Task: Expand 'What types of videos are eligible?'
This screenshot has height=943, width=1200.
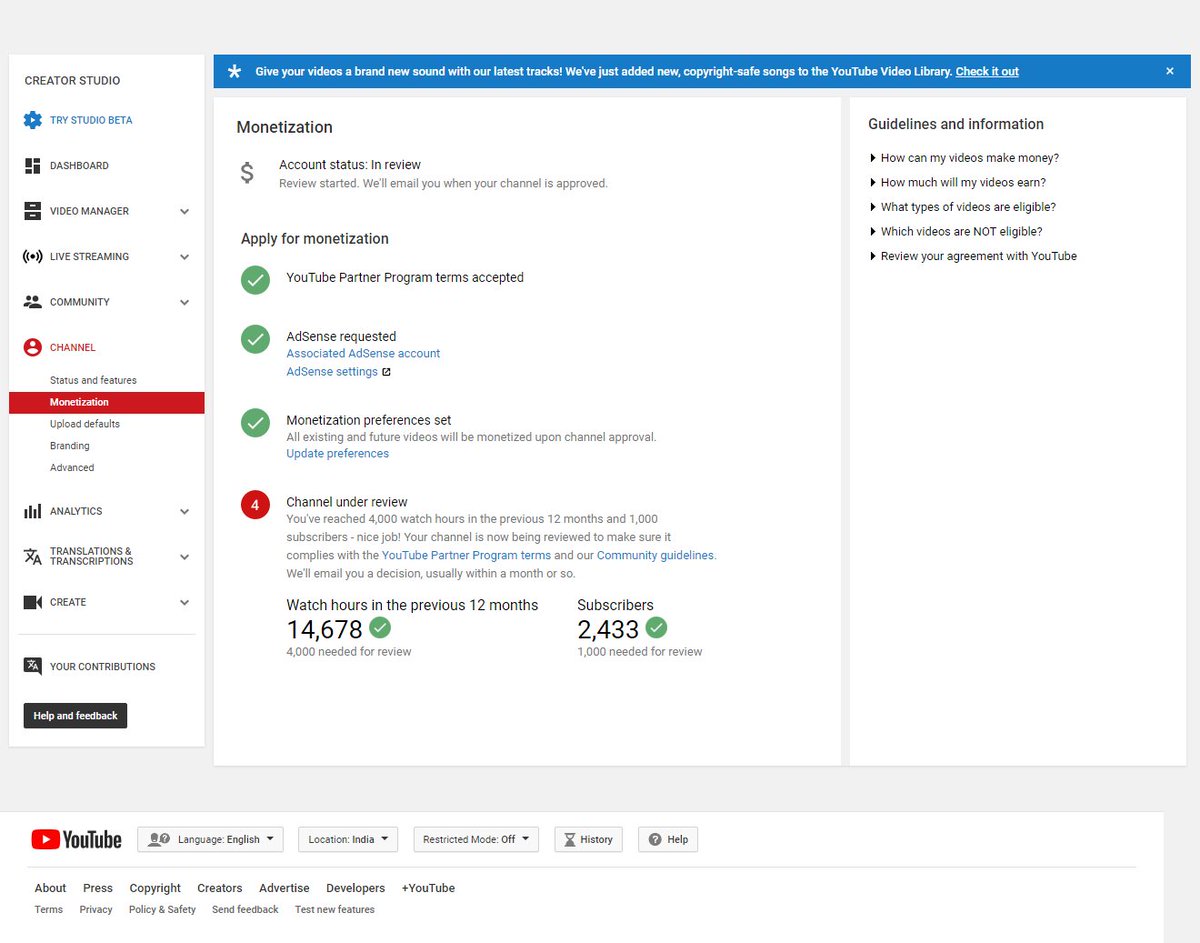Action: tap(963, 207)
